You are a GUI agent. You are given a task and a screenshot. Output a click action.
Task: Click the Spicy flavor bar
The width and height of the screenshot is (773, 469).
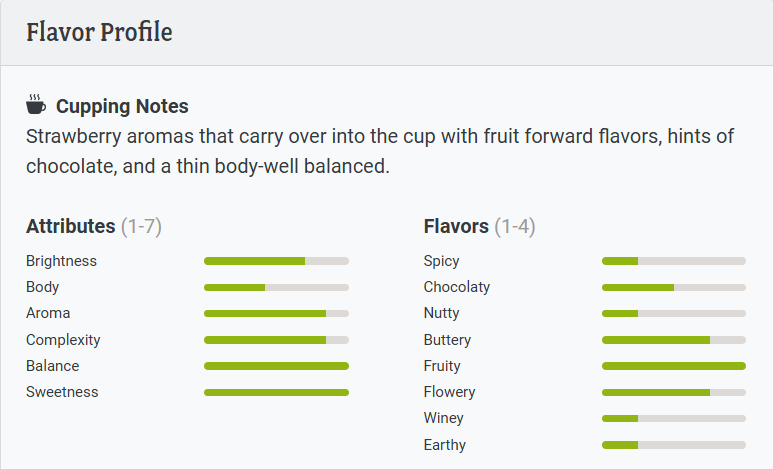673,261
